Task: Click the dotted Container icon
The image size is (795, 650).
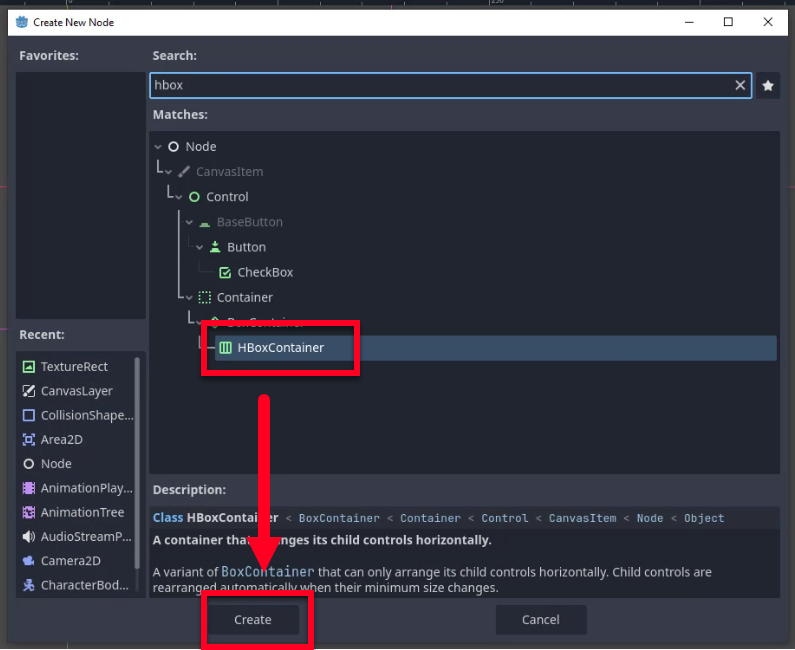Action: [204, 297]
